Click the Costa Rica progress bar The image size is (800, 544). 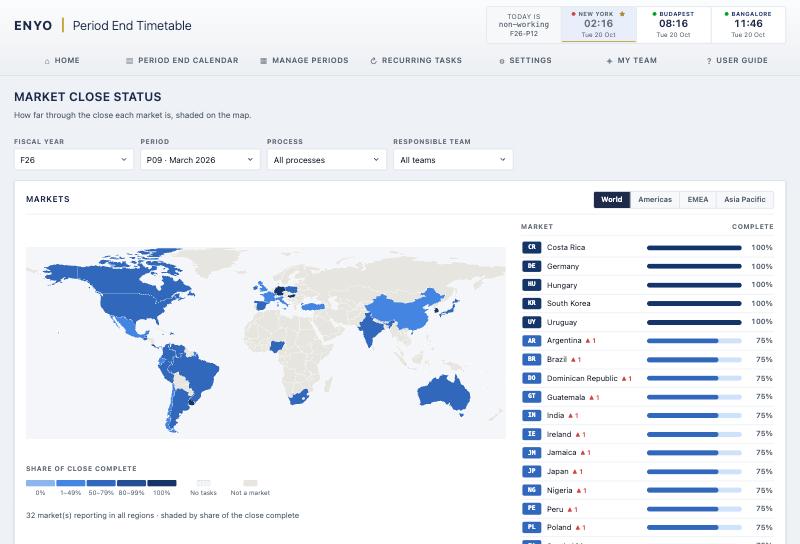(694, 248)
